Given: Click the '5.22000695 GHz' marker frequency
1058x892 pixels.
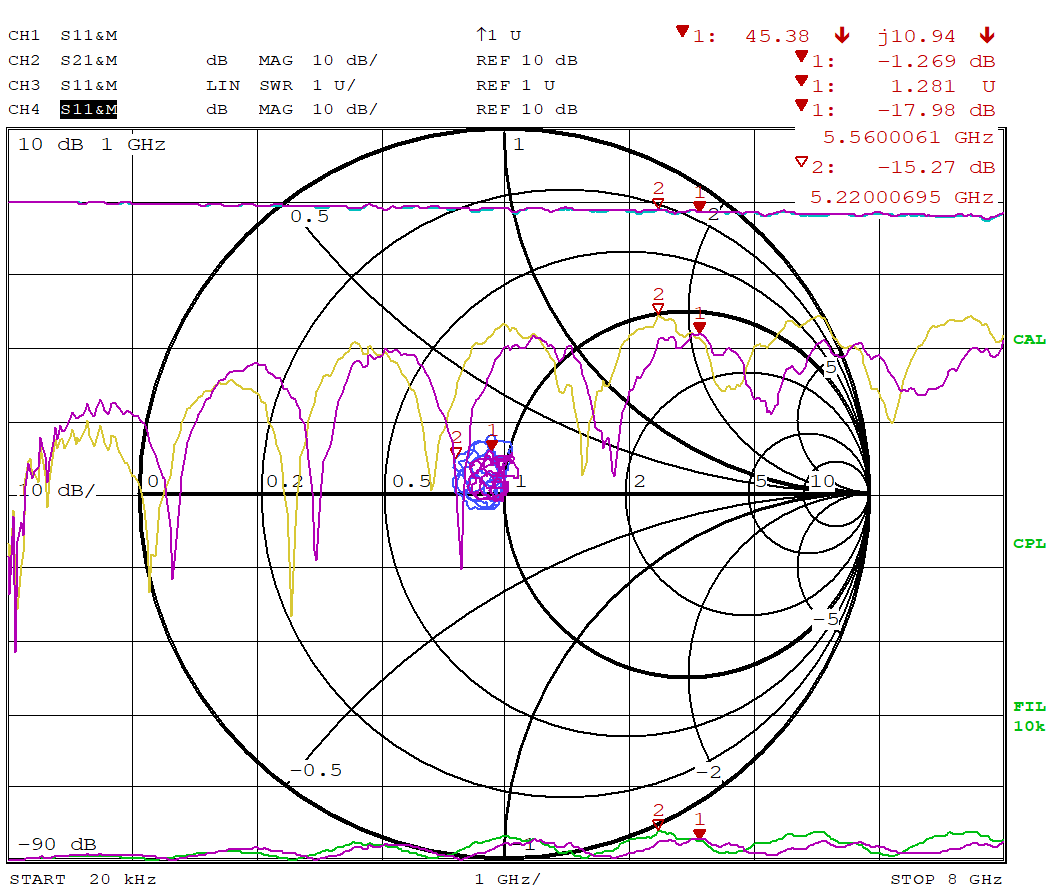Looking at the screenshot, I should coord(902,197).
